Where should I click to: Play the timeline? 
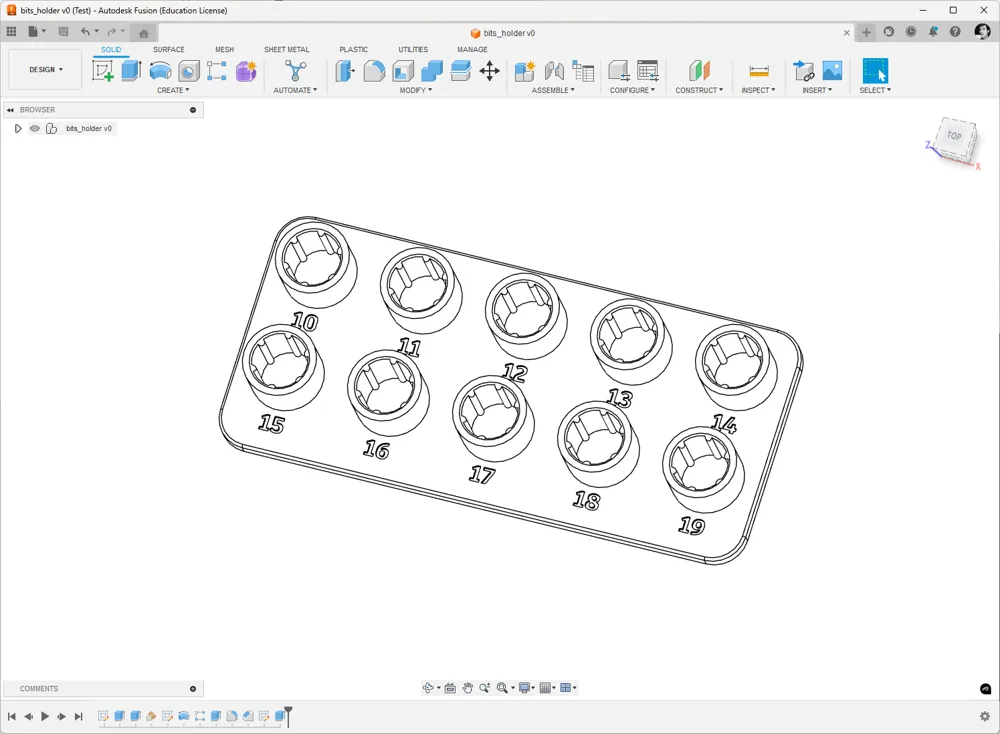coord(45,717)
